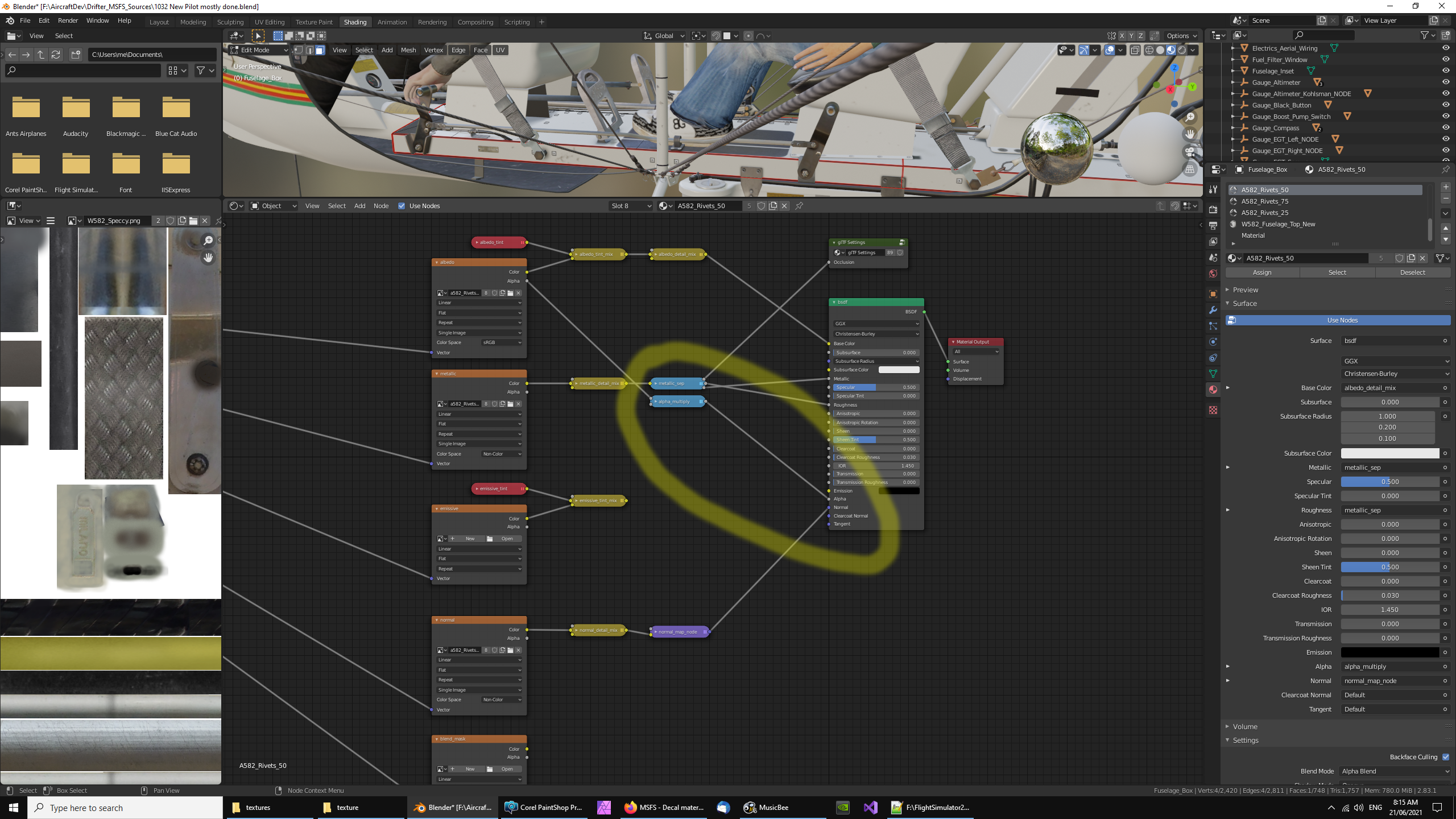Toggle X axis mirror

1122,36
